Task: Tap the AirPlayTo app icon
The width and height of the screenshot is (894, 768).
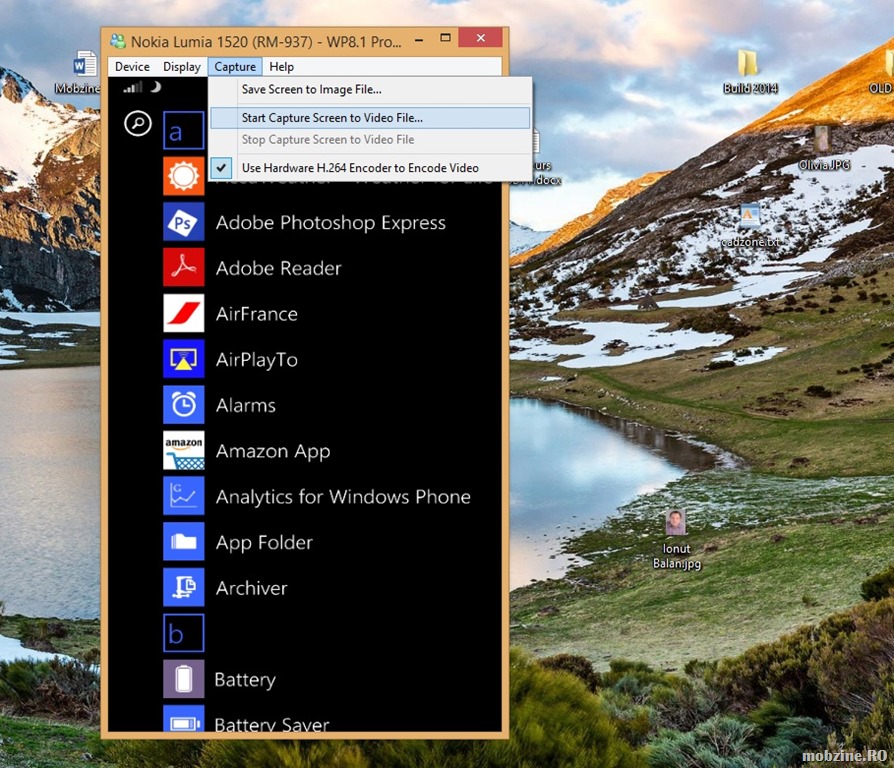Action: pyautogui.click(x=184, y=359)
